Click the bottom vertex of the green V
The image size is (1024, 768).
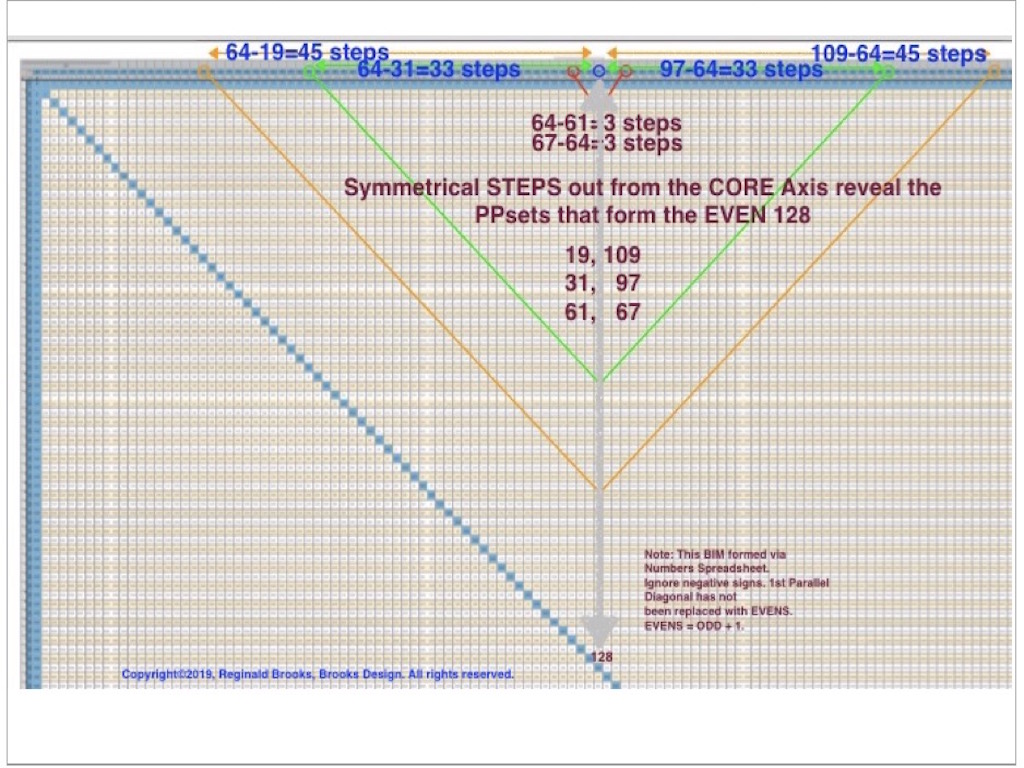[x=599, y=380]
